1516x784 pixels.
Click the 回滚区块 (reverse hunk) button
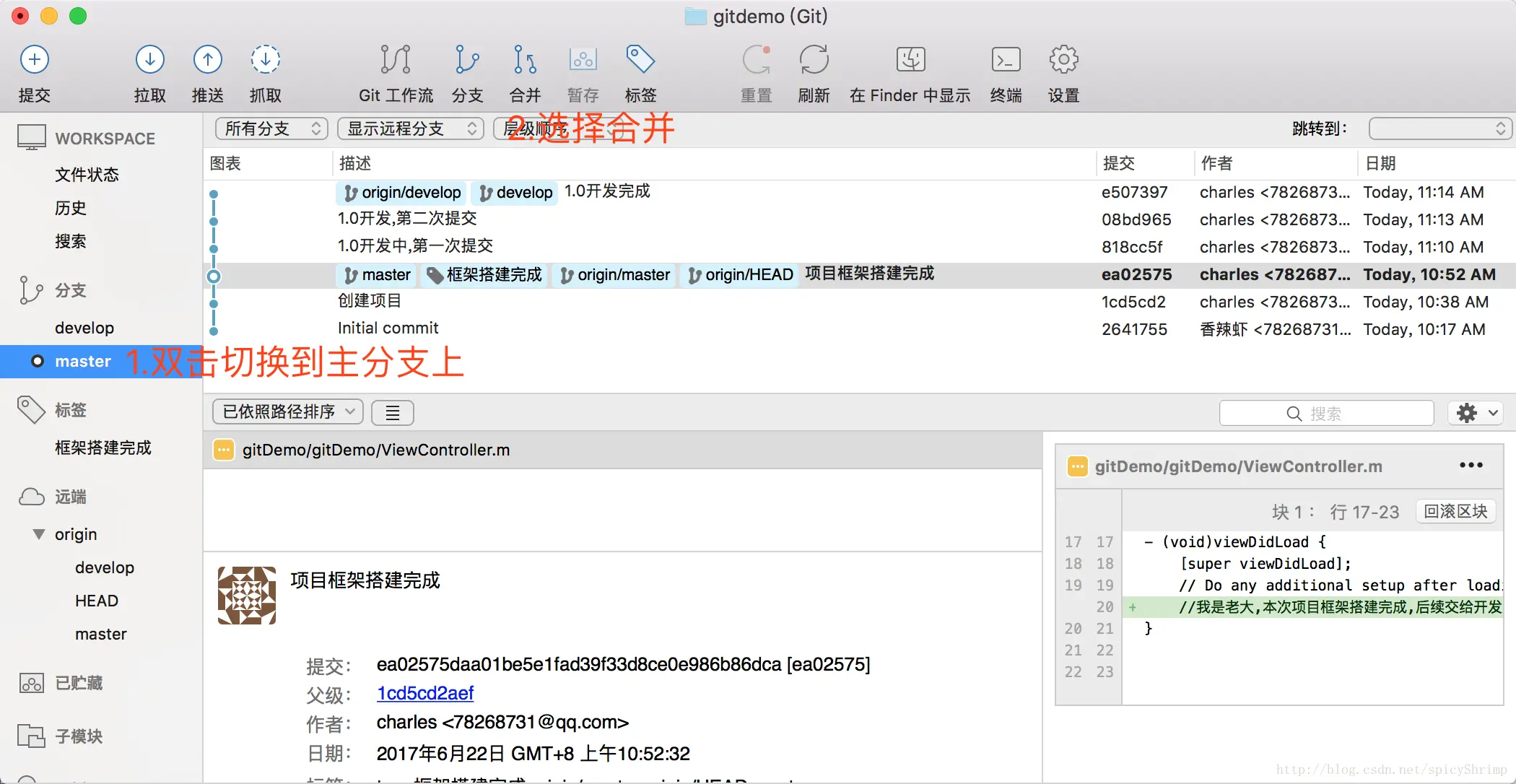coord(1455,511)
